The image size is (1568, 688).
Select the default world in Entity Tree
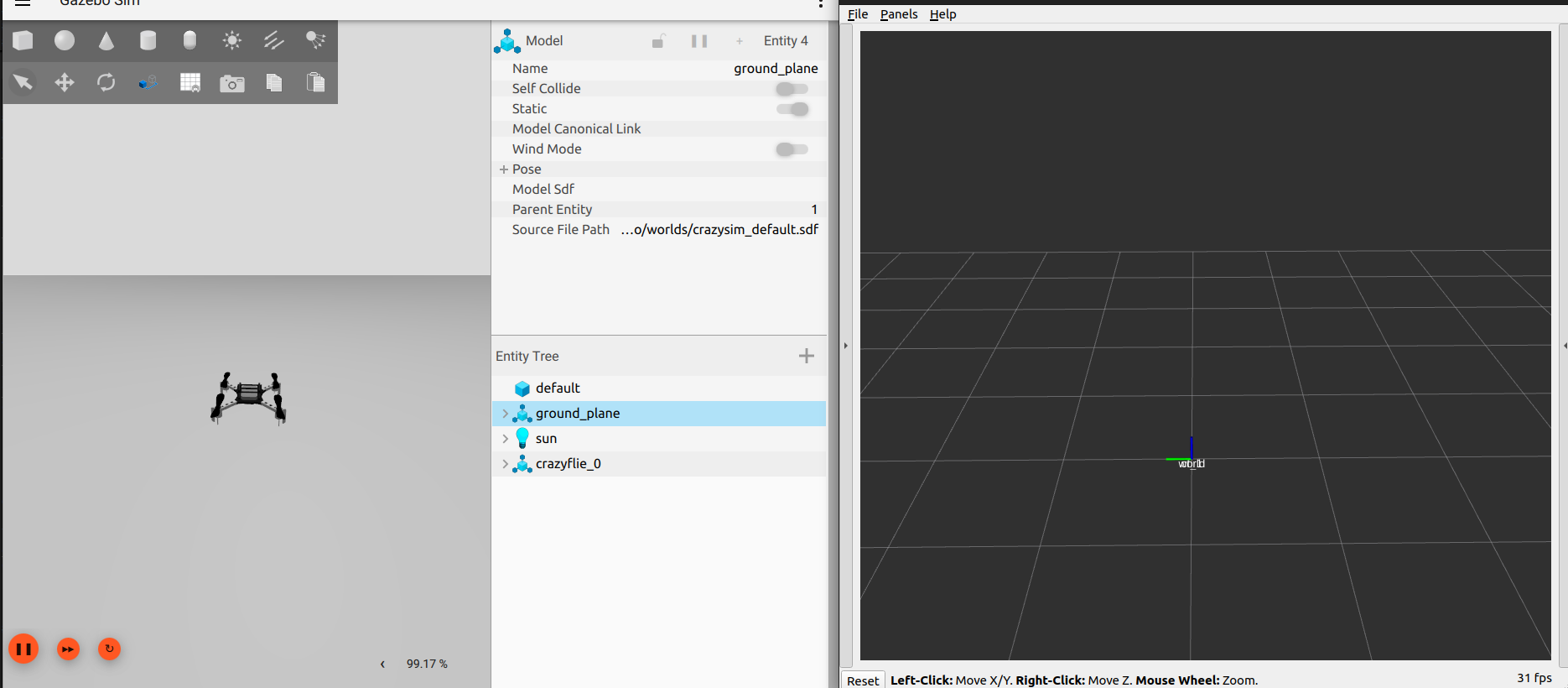(558, 388)
